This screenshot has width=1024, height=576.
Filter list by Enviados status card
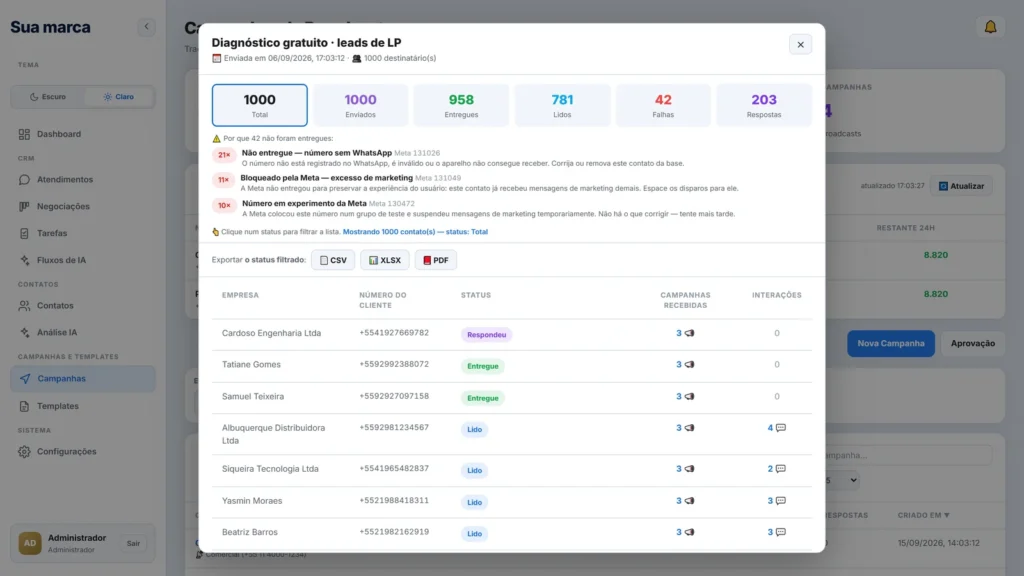[x=360, y=105]
